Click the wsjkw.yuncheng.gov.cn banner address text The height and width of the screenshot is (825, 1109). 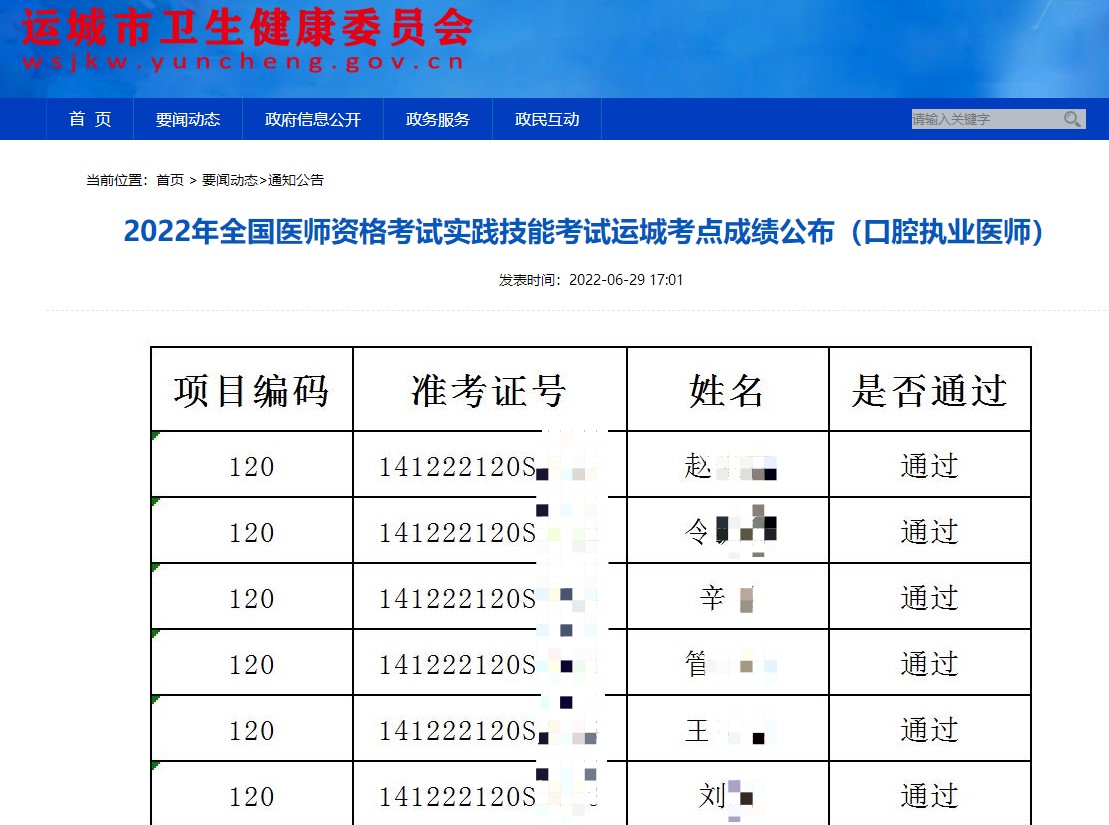coord(242,62)
